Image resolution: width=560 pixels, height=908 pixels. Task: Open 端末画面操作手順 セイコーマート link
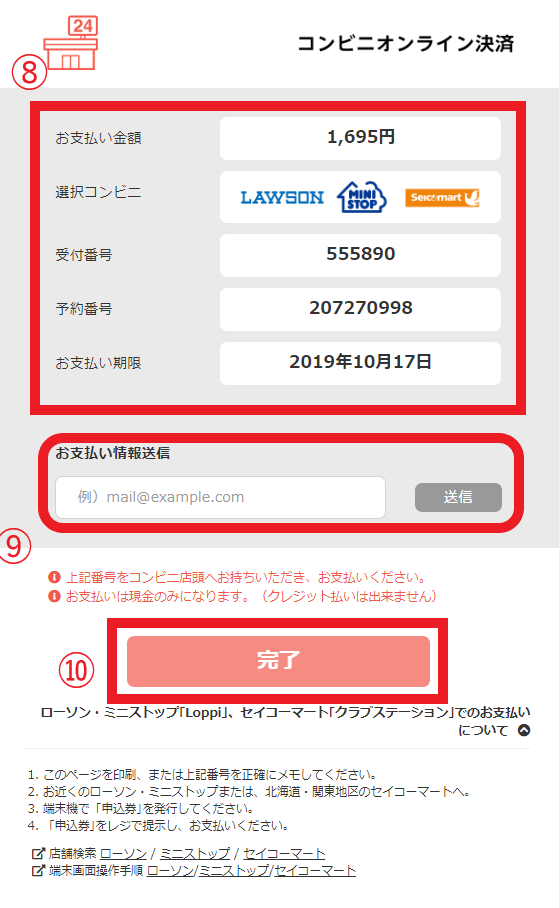click(315, 870)
